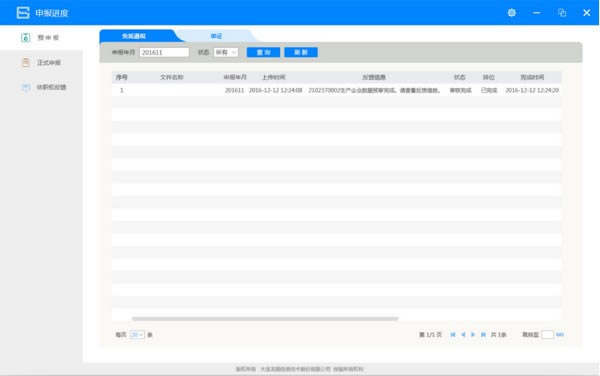The width and height of the screenshot is (600, 376).
Task: Open the per-page count dropdown showing 20
Action: (x=137, y=335)
